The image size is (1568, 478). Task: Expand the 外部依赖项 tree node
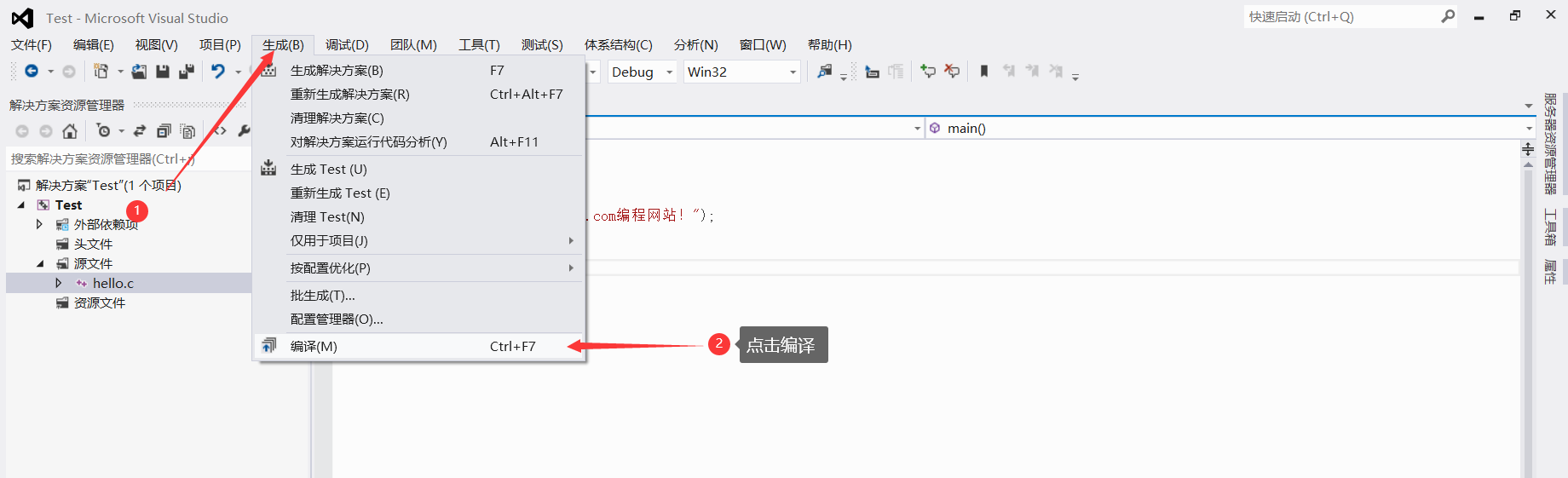click(x=39, y=224)
